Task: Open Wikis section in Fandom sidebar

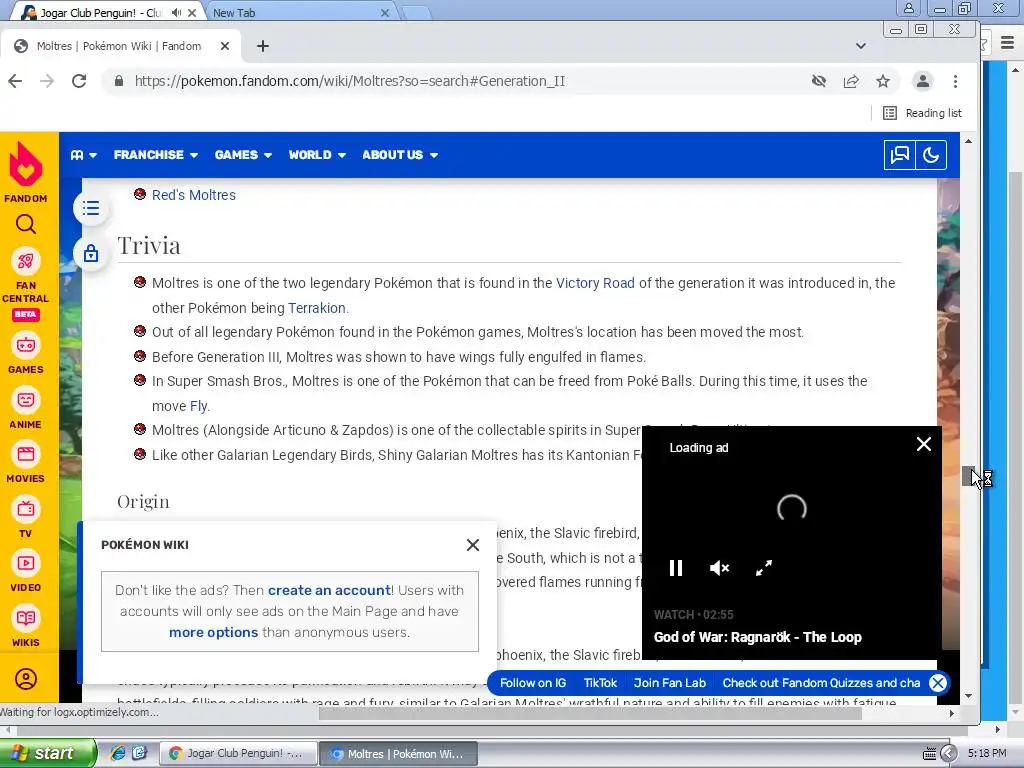Action: (25, 626)
